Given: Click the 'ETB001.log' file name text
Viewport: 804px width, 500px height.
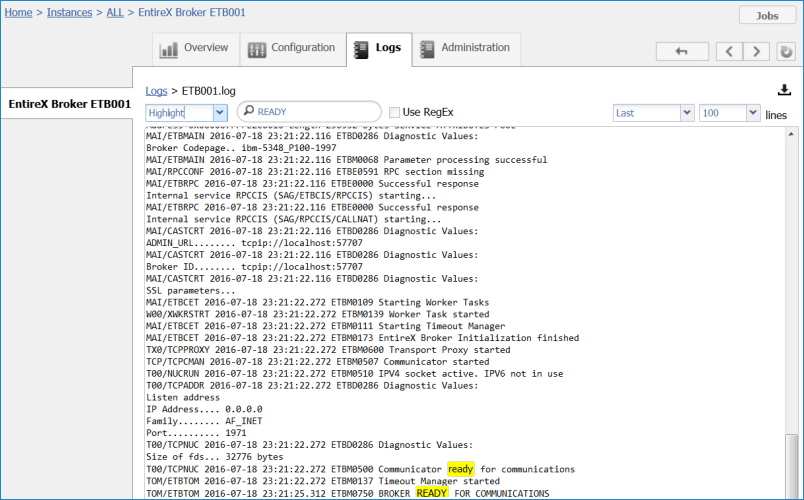Looking at the screenshot, I should [x=209, y=91].
